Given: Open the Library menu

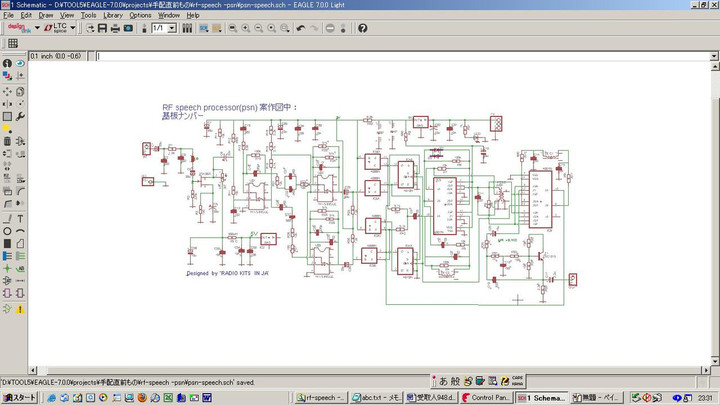Looking at the screenshot, I should click(x=113, y=15).
